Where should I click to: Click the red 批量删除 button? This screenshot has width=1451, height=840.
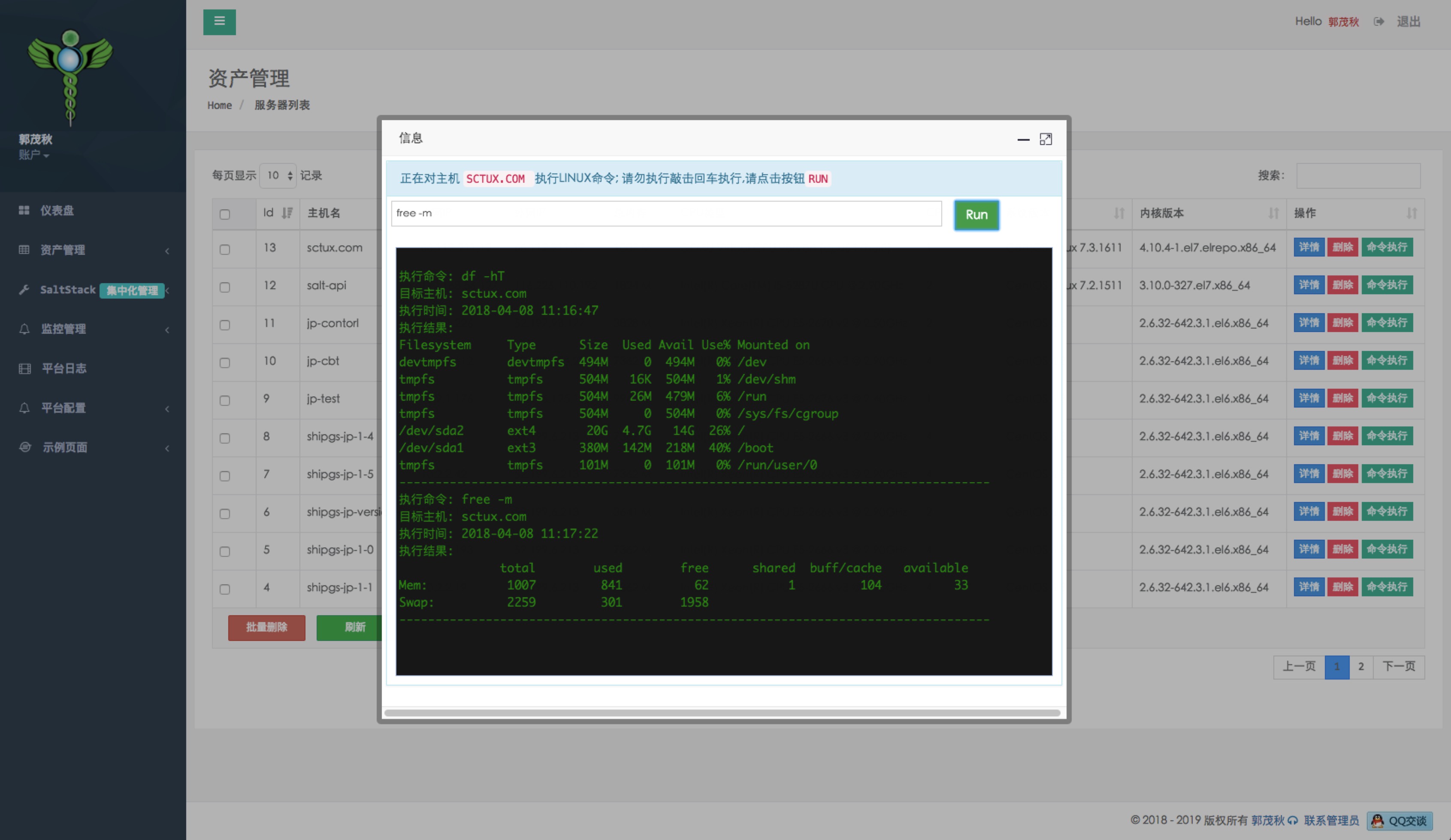(266, 627)
